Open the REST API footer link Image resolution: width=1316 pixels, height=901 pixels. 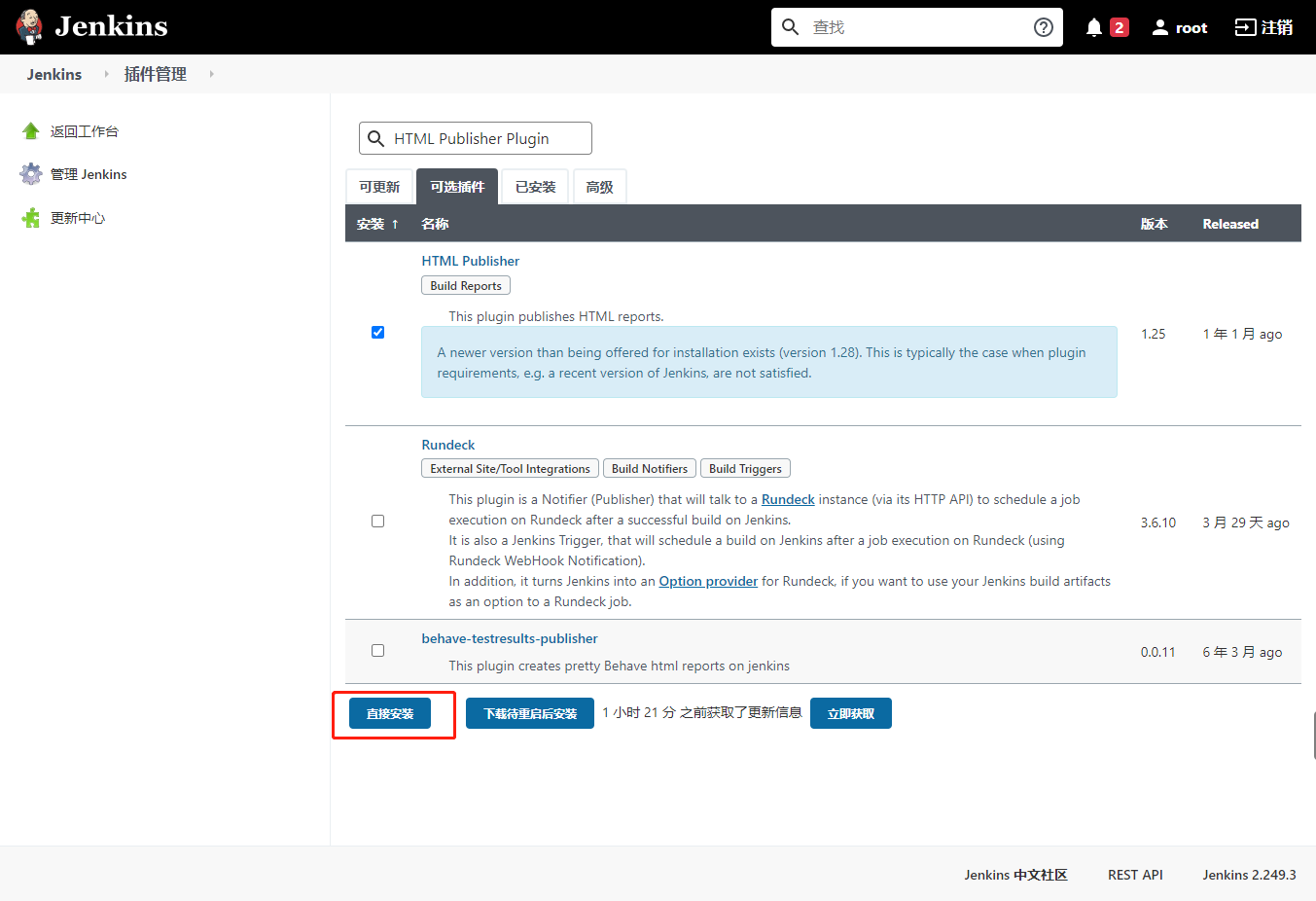[x=1135, y=875]
